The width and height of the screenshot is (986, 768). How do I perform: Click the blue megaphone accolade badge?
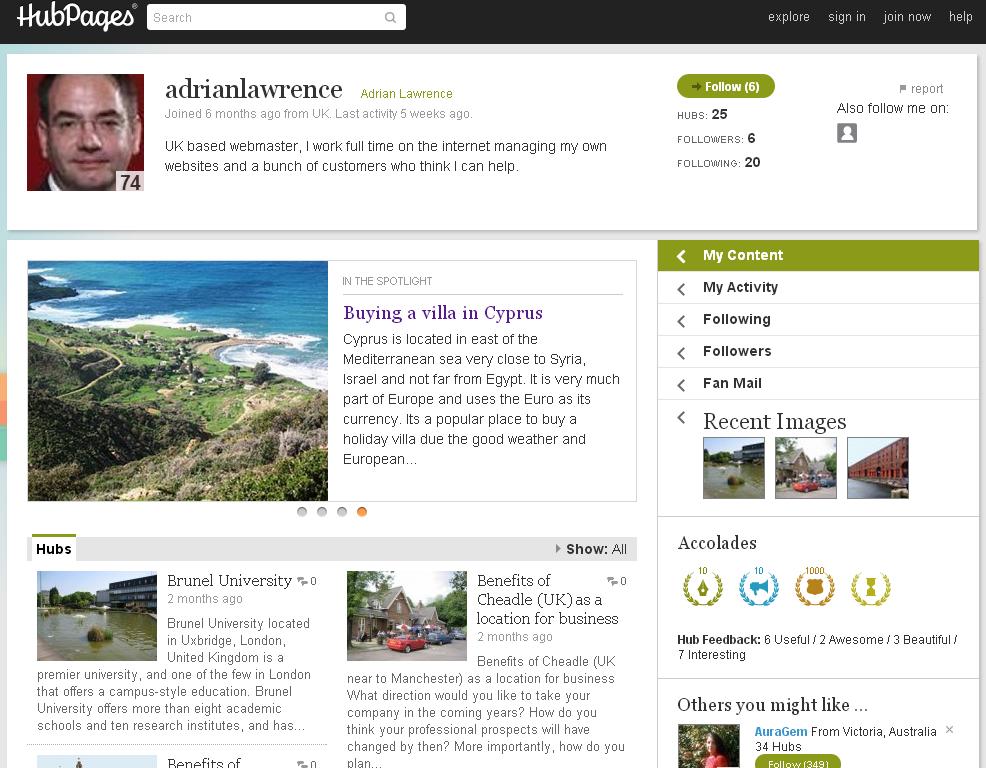click(758, 586)
